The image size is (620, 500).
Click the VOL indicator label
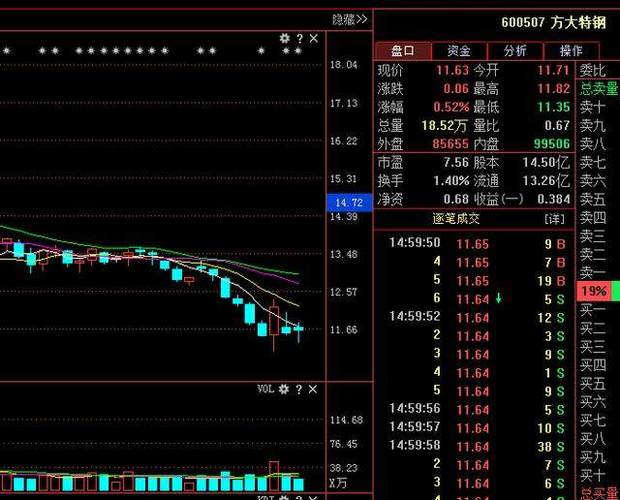pyautogui.click(x=265, y=389)
